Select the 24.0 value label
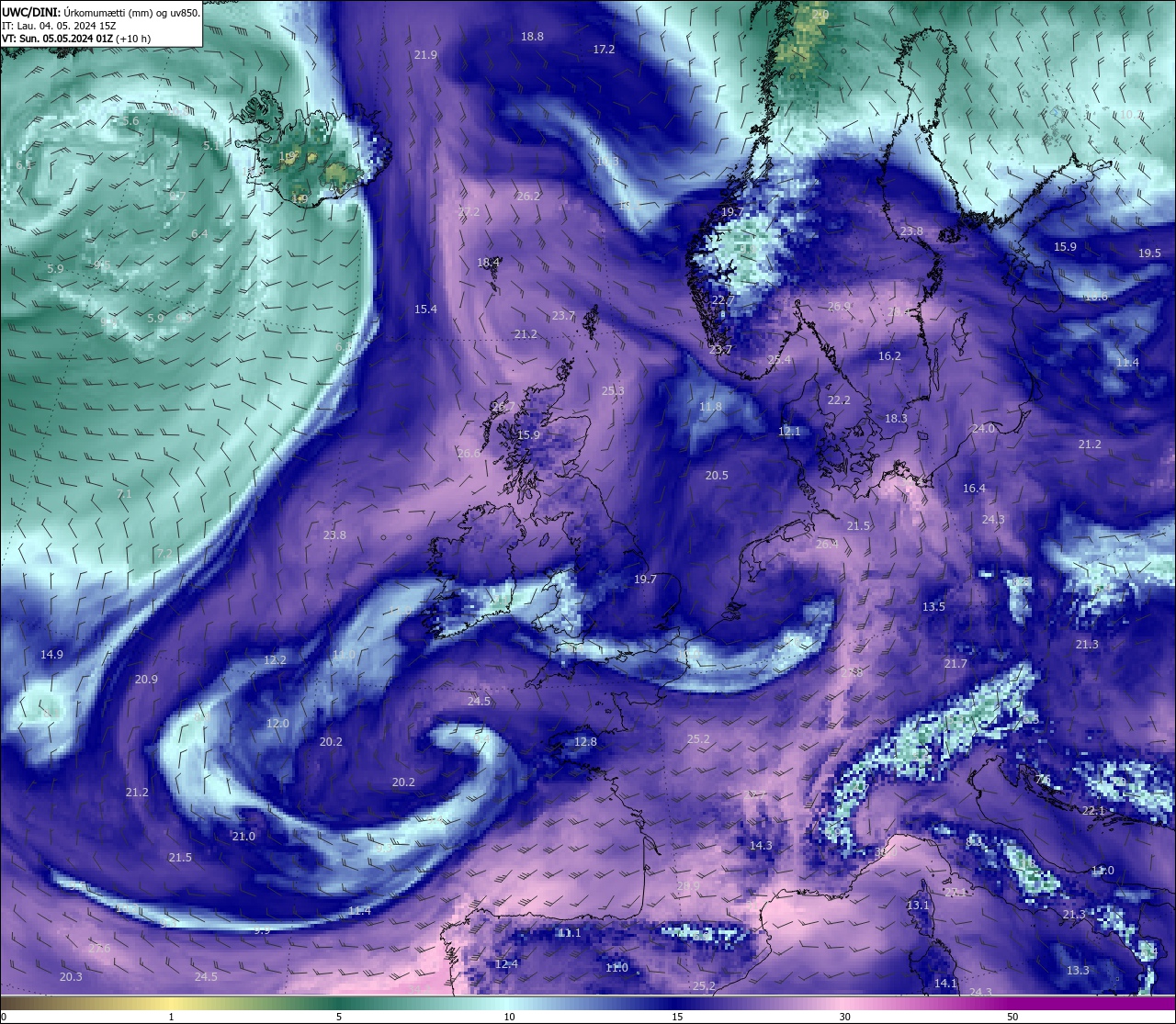 tap(983, 429)
